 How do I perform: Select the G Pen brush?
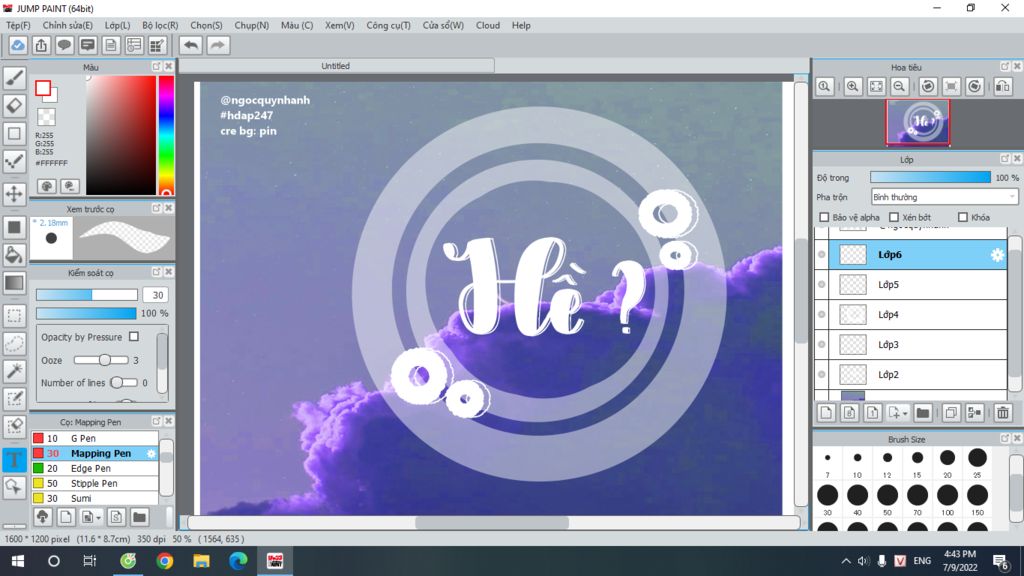pyautogui.click(x=95, y=438)
